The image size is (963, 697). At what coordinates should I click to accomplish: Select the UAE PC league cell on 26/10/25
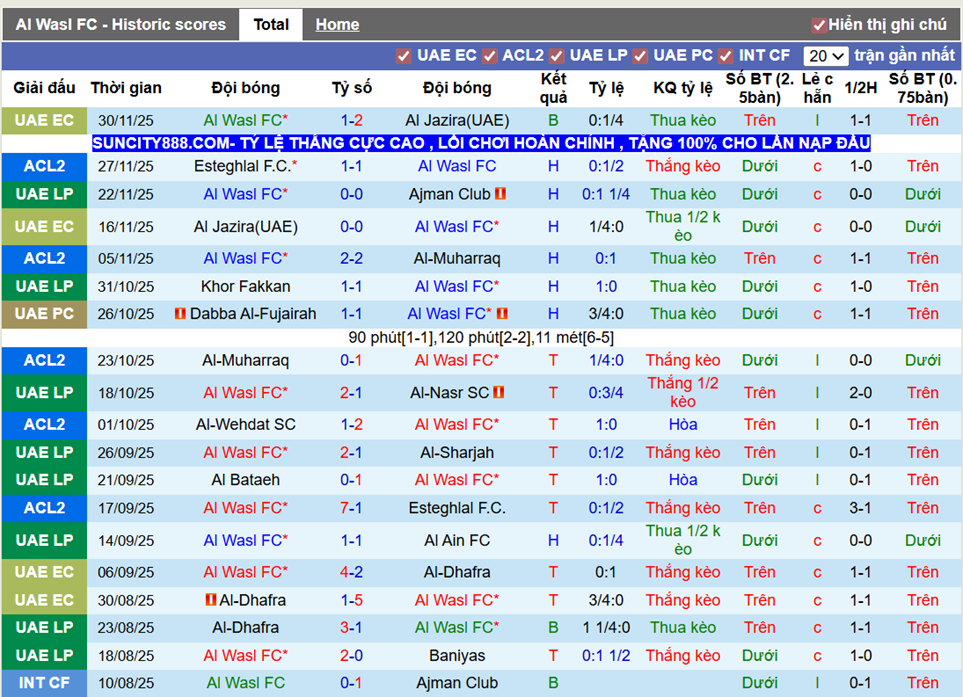44,314
